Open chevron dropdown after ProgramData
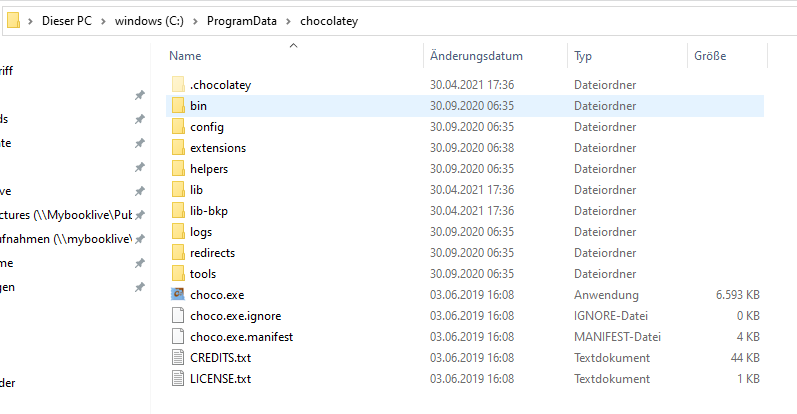Viewport: 797px width, 414px height. click(x=289, y=21)
